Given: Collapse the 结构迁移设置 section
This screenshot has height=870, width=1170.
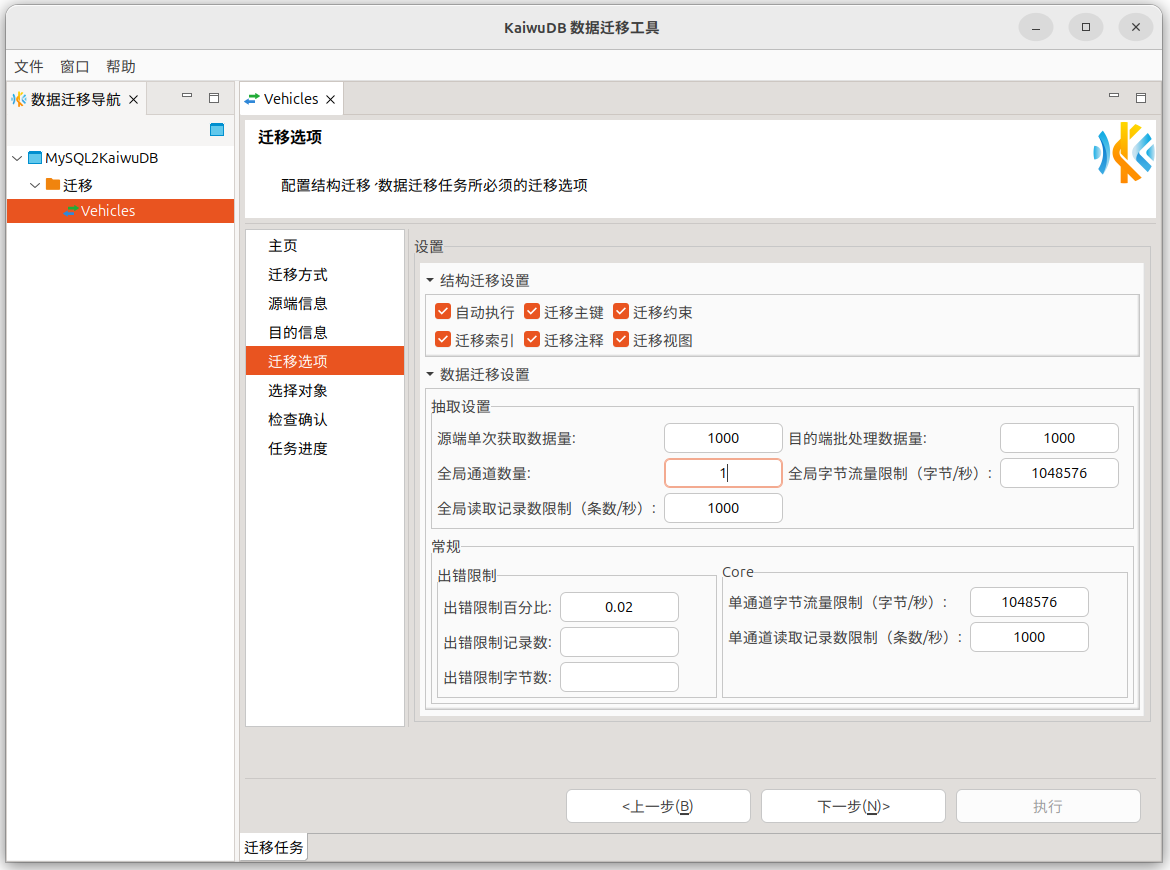Looking at the screenshot, I should (x=430, y=281).
